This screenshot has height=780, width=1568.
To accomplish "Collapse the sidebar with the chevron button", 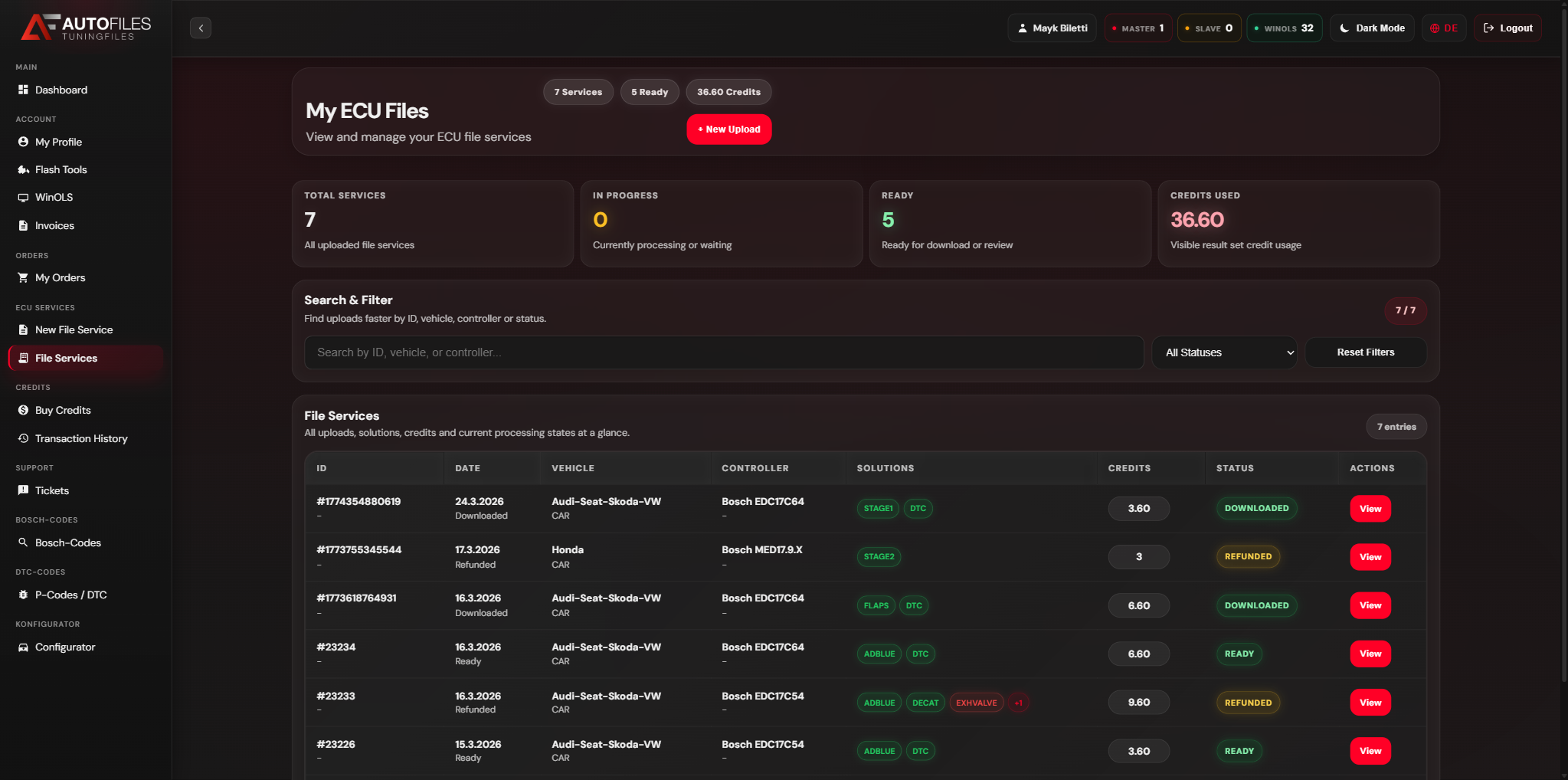I will [201, 28].
